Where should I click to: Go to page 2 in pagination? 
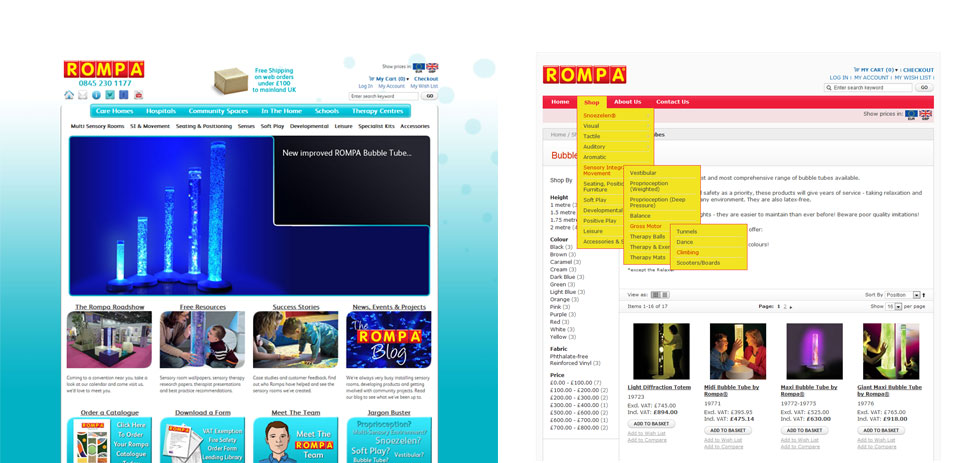[x=785, y=307]
